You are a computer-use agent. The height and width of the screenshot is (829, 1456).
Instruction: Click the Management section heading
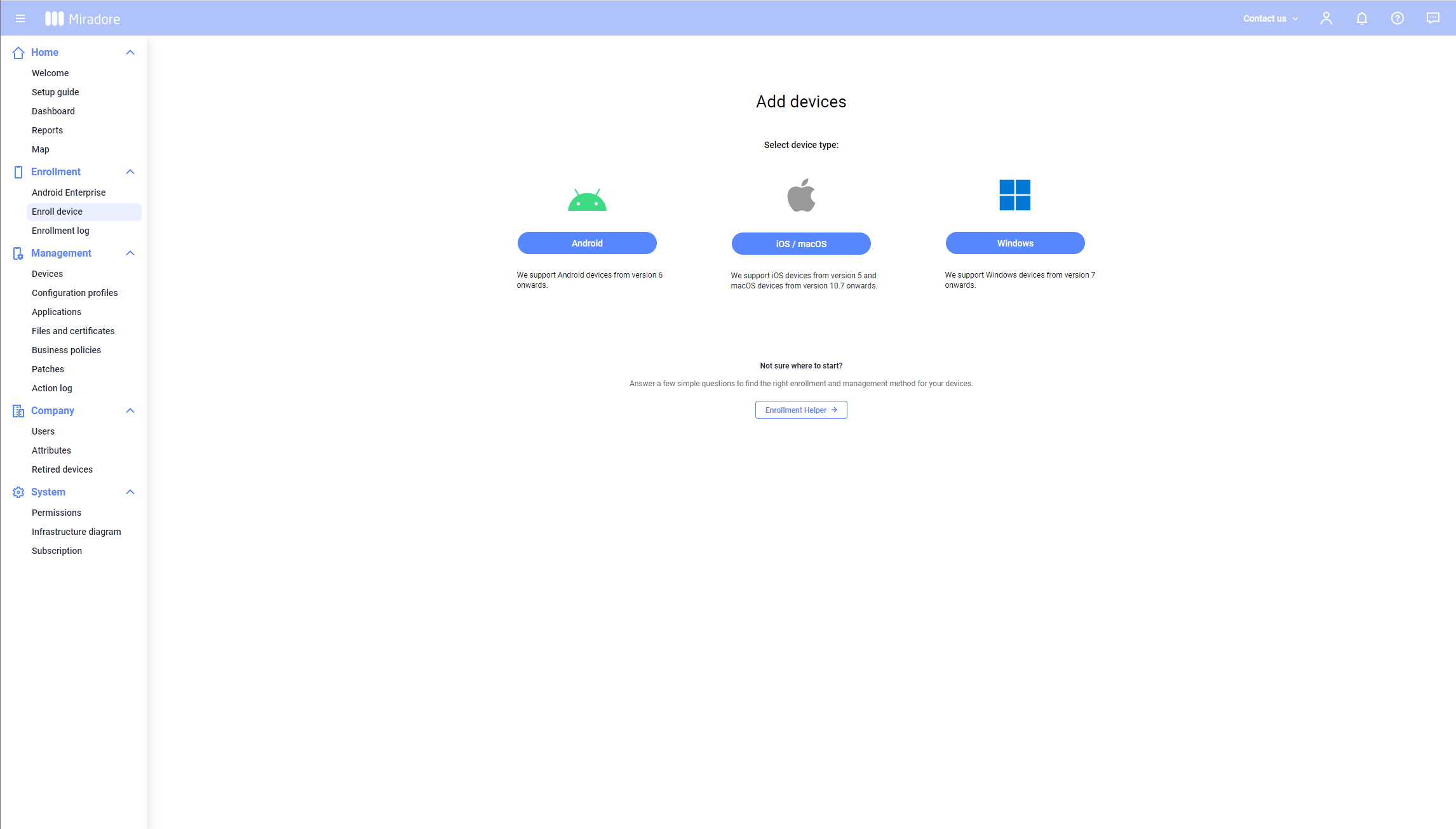click(x=61, y=253)
